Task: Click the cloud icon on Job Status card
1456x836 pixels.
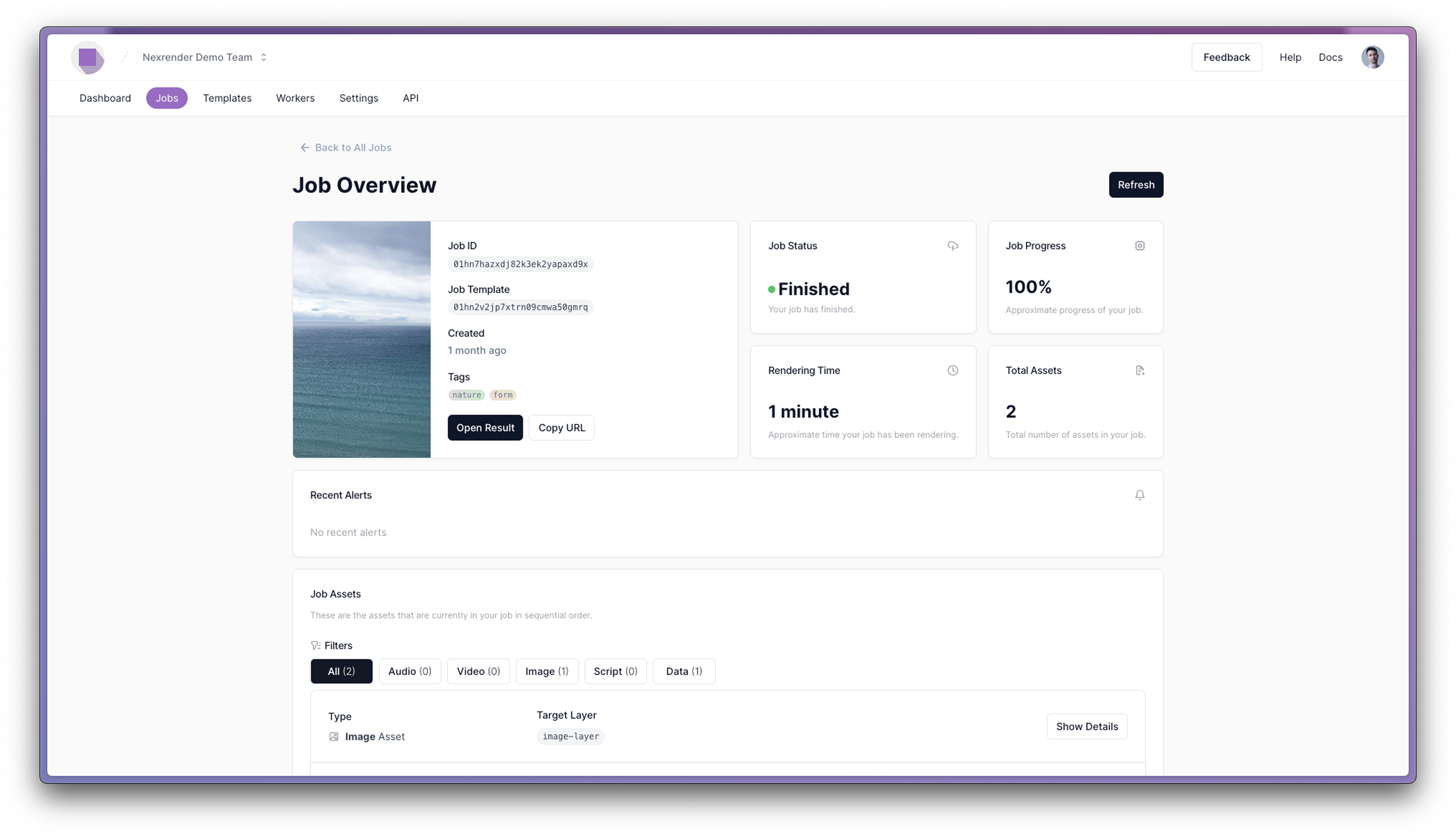Action: pyautogui.click(x=952, y=246)
